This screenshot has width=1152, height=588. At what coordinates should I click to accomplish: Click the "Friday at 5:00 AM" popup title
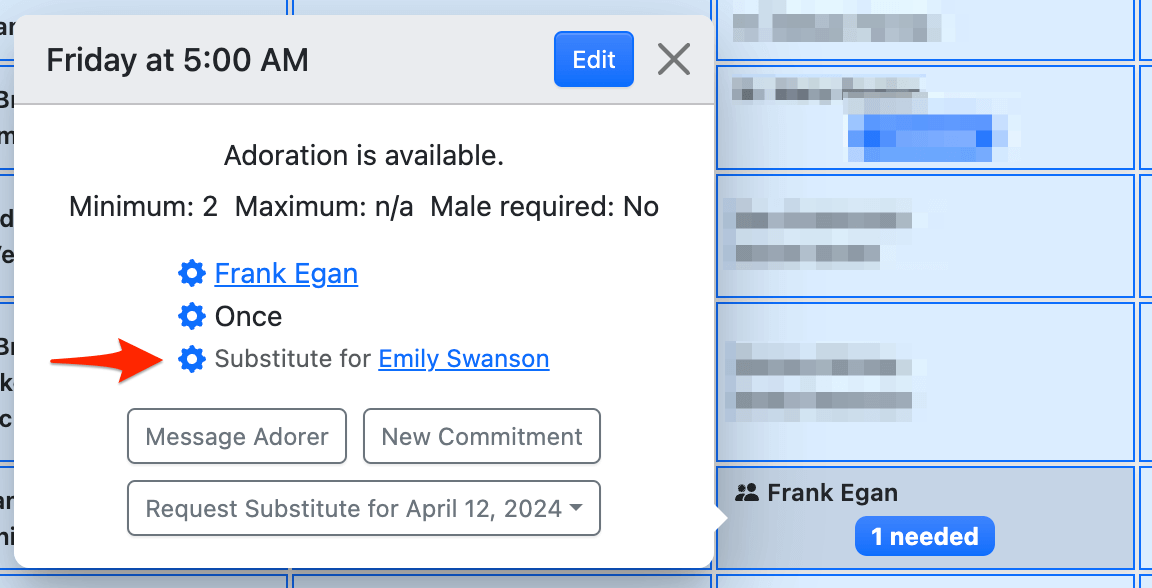[x=177, y=60]
